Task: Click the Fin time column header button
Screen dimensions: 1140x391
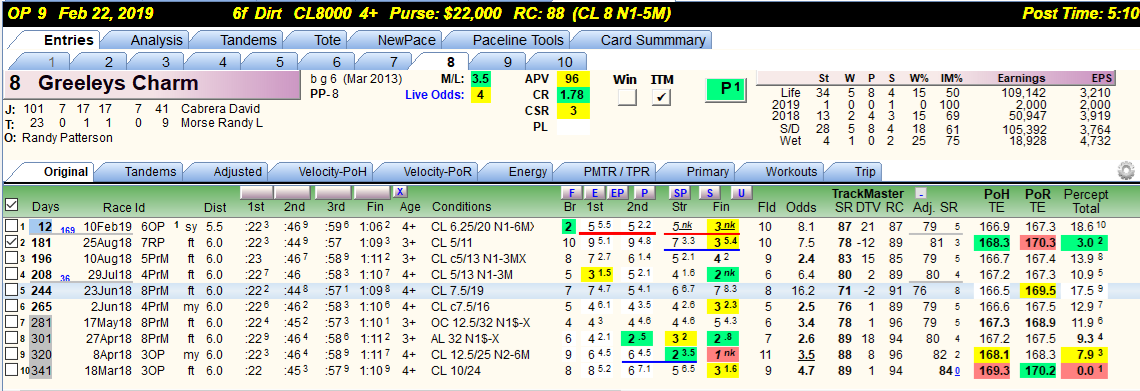Action: click(373, 193)
